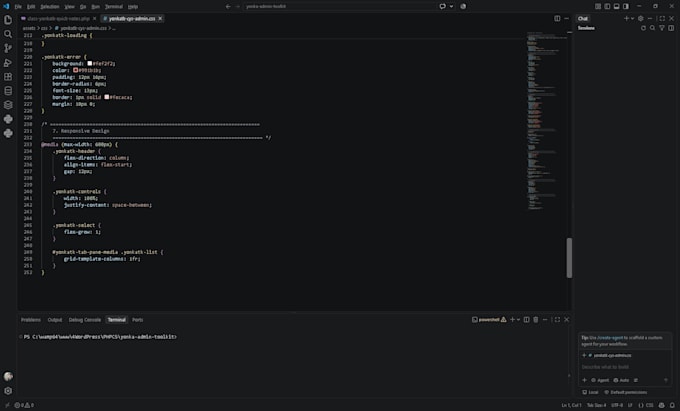
Task: Switch to the Output panel tab
Action: point(55,320)
